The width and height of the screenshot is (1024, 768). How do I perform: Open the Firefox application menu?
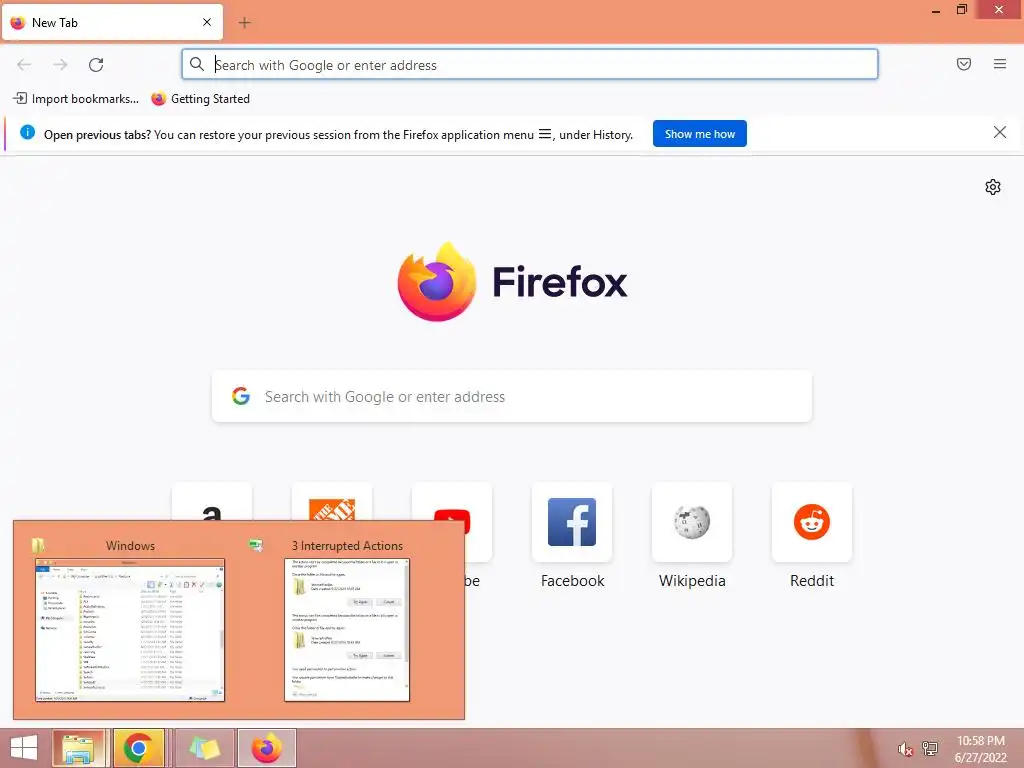pos(1000,64)
